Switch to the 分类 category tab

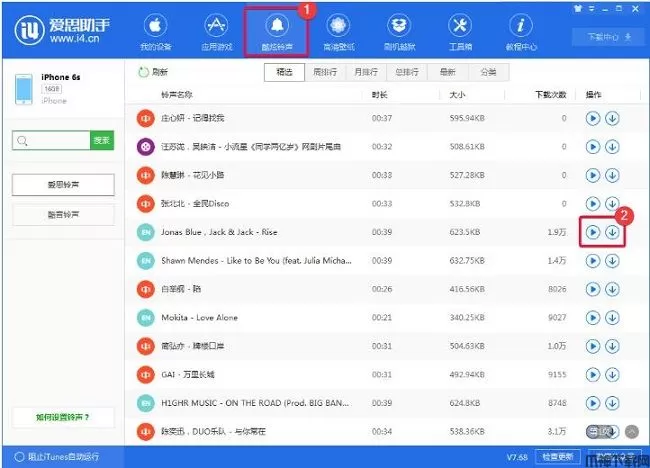coord(487,72)
